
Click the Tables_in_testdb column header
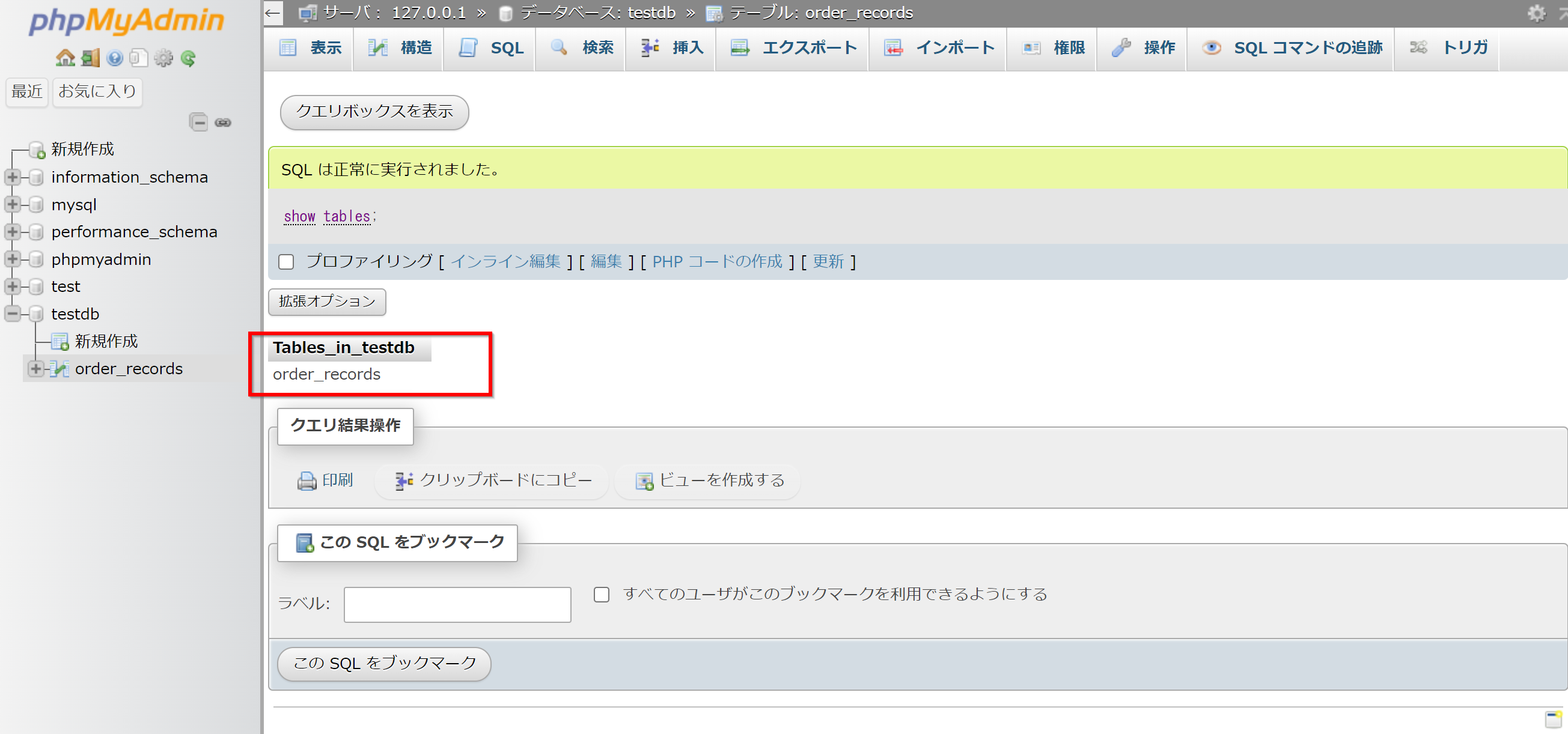tap(349, 348)
